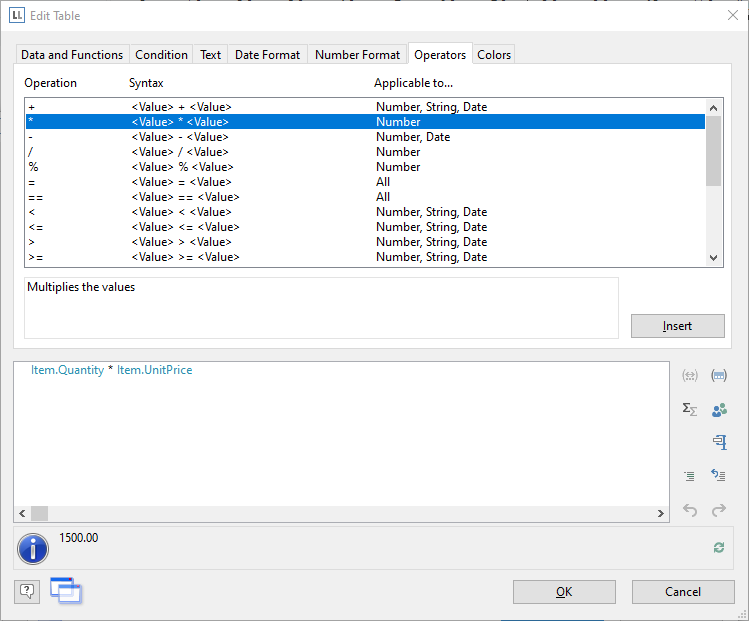Confirm the dialog with OK
The height and width of the screenshot is (621, 749).
pyautogui.click(x=564, y=592)
